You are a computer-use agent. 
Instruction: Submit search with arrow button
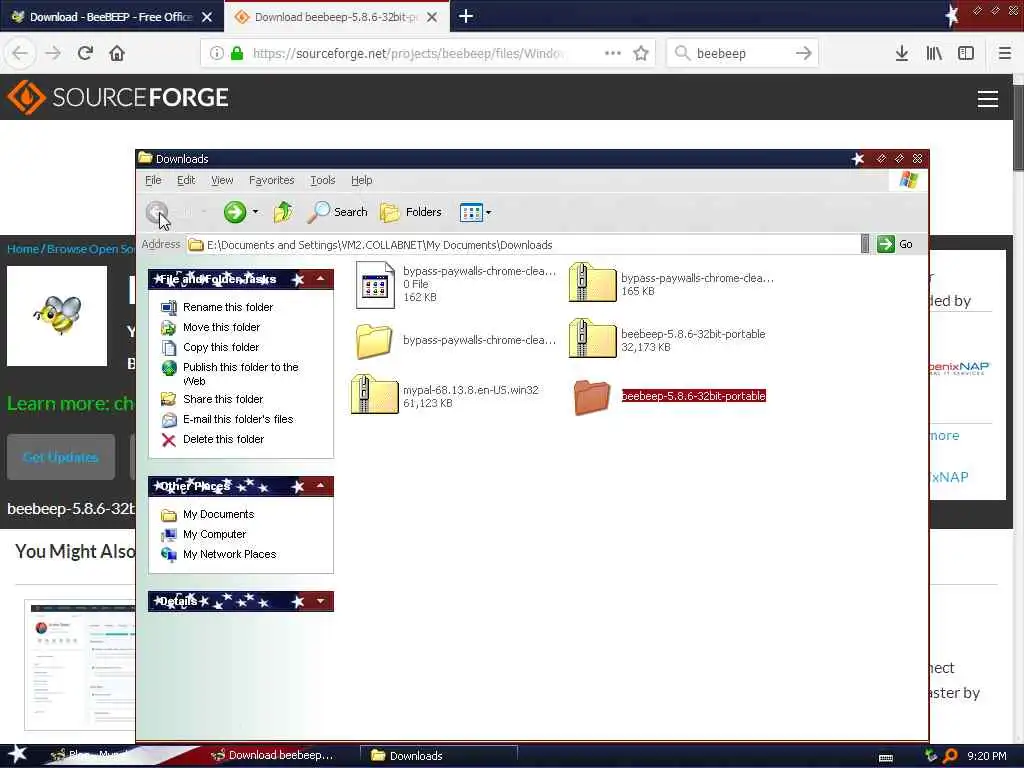804,53
